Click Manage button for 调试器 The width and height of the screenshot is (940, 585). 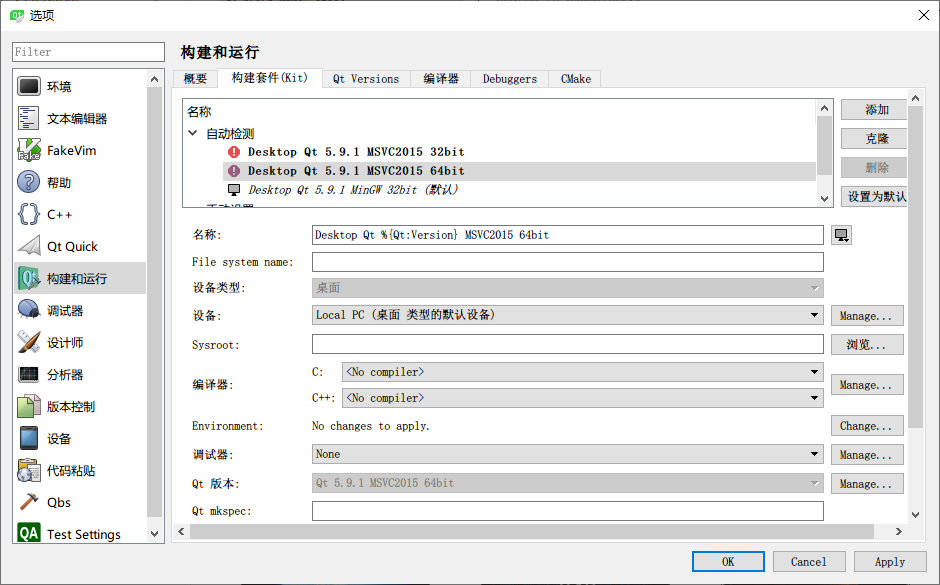pyautogui.click(x=867, y=454)
